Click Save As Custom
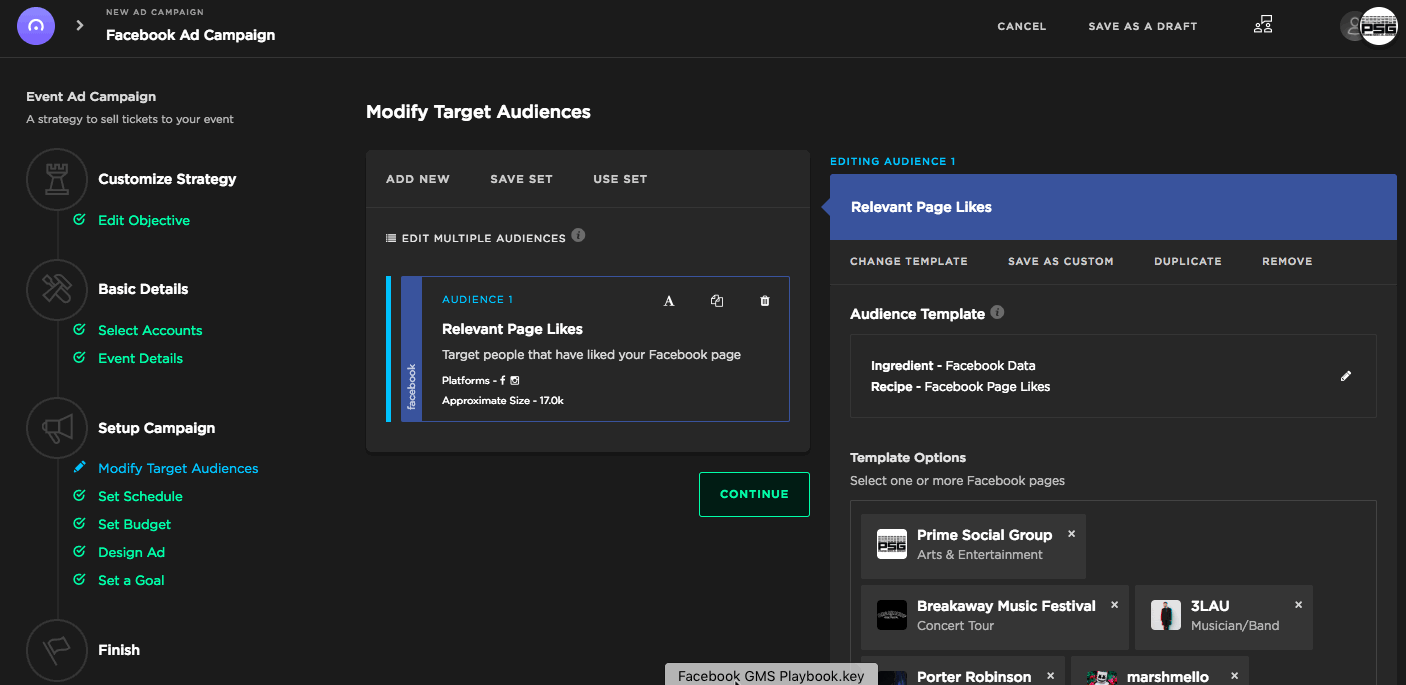 (1061, 261)
